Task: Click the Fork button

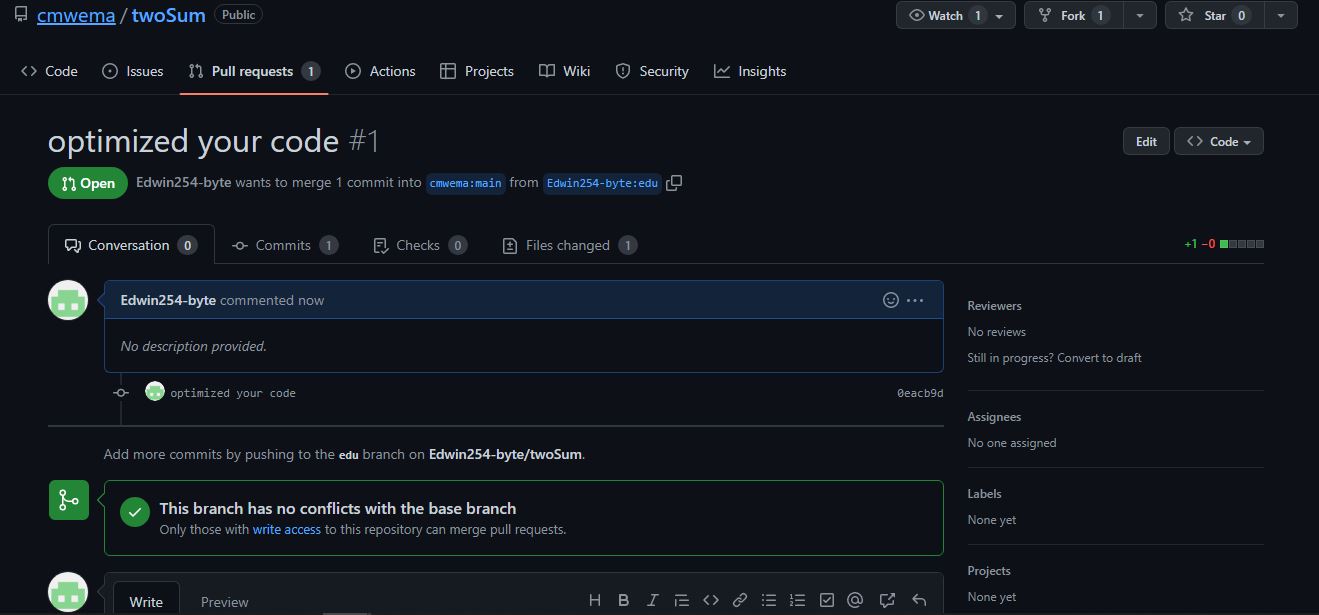Action: coord(1074,15)
